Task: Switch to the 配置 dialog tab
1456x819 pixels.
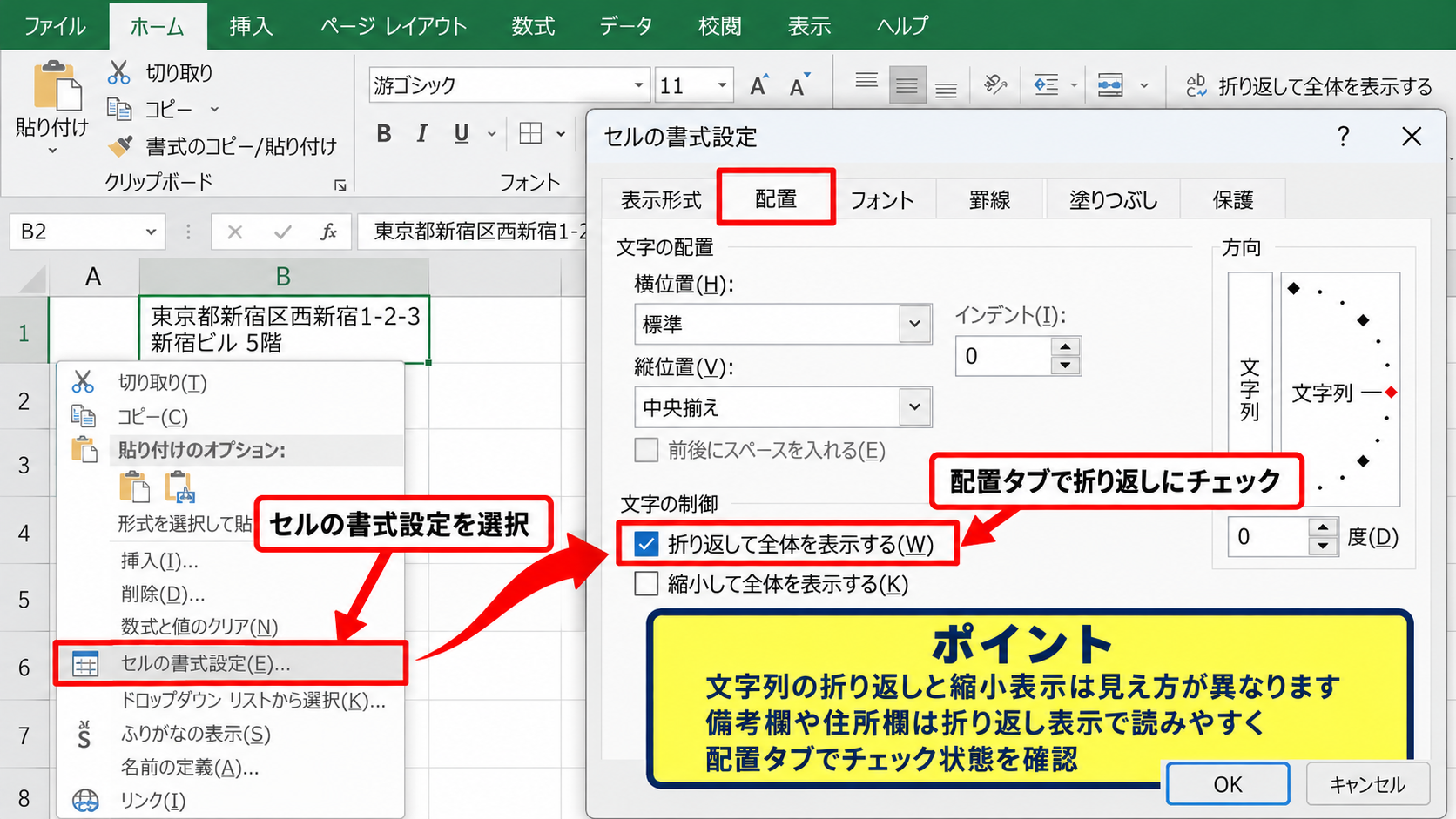Action: pyautogui.click(x=776, y=198)
